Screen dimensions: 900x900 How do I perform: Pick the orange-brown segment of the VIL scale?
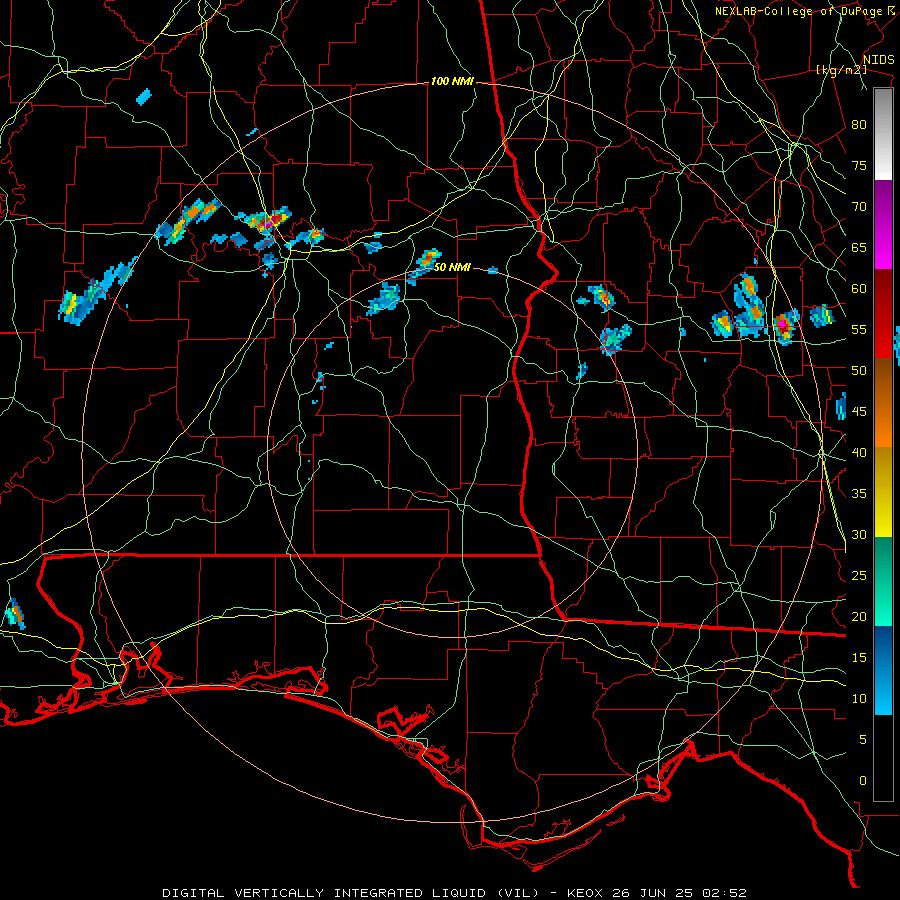[x=883, y=403]
